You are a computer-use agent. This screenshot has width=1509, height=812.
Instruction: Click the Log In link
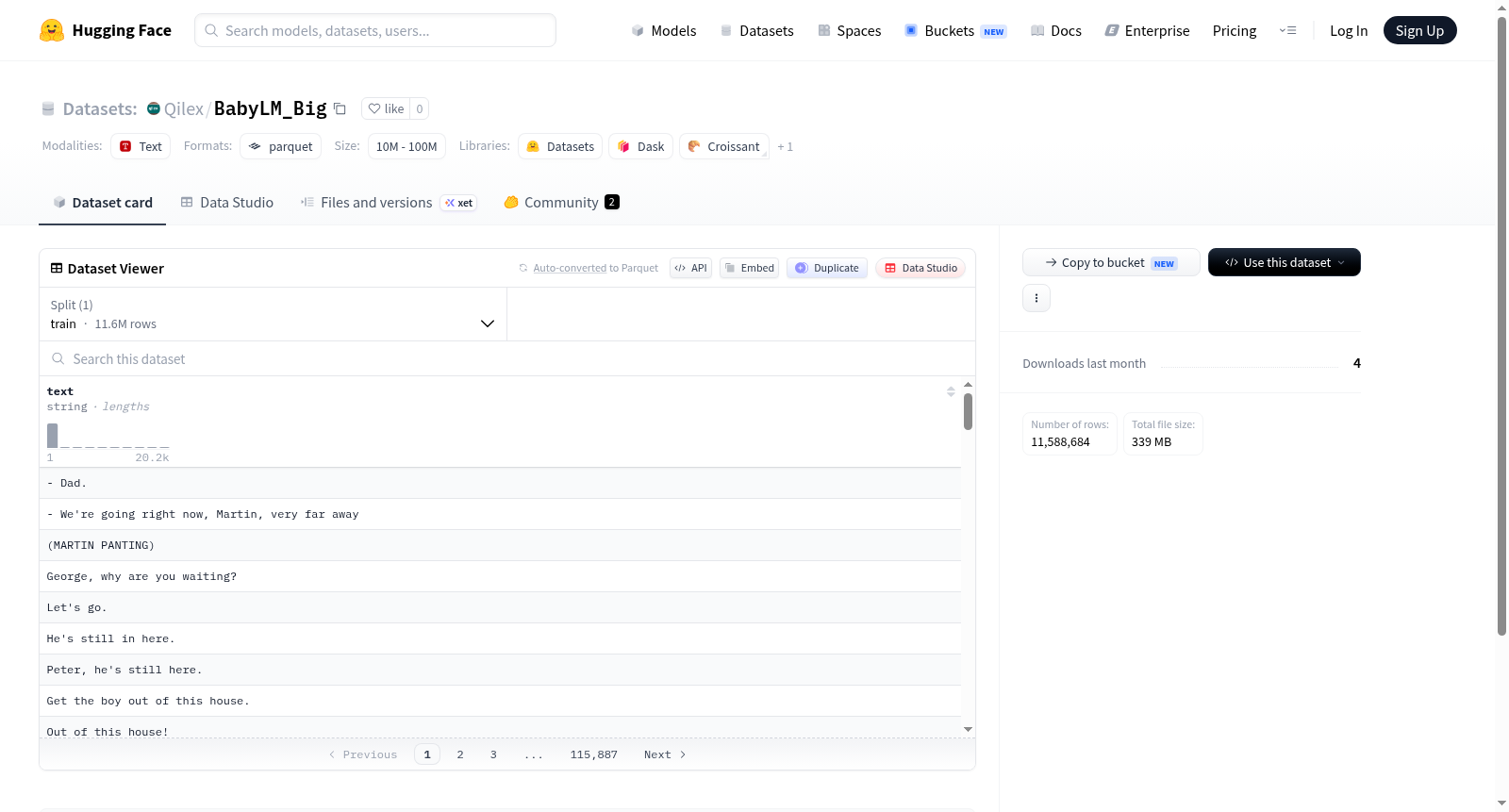1349,31
